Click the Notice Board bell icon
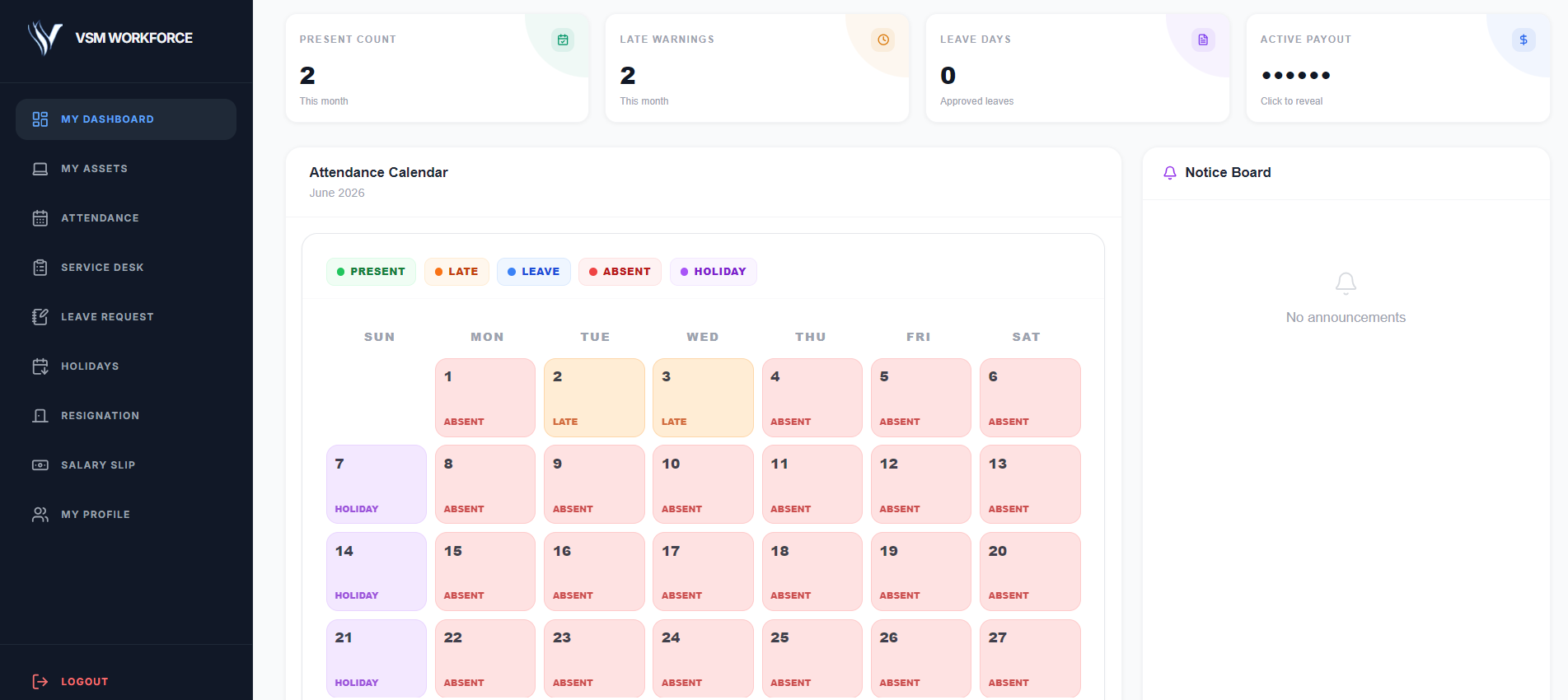Viewport: 1568px width, 700px height. coord(1169,173)
